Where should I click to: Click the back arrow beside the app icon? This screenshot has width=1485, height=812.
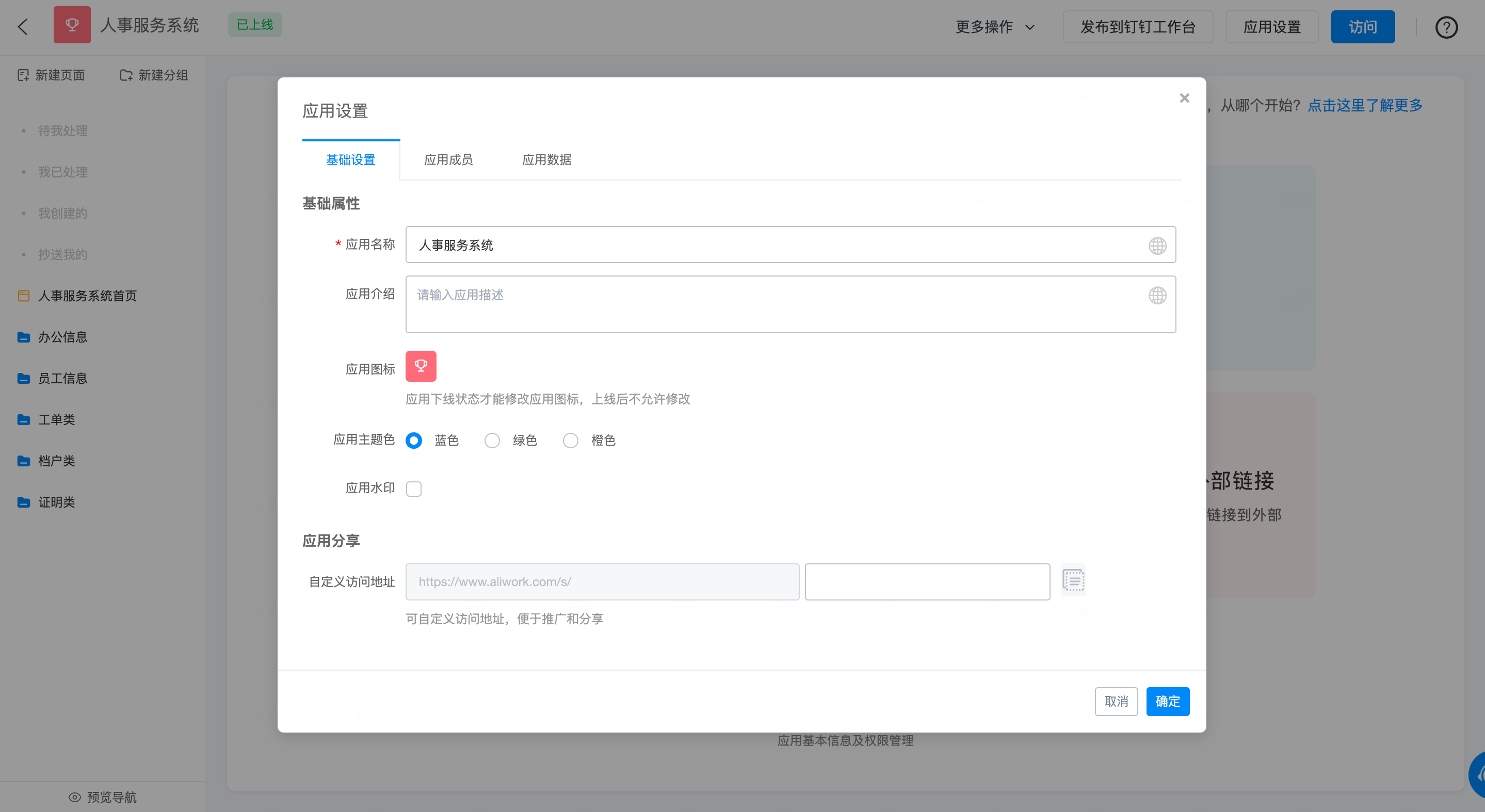point(23,26)
